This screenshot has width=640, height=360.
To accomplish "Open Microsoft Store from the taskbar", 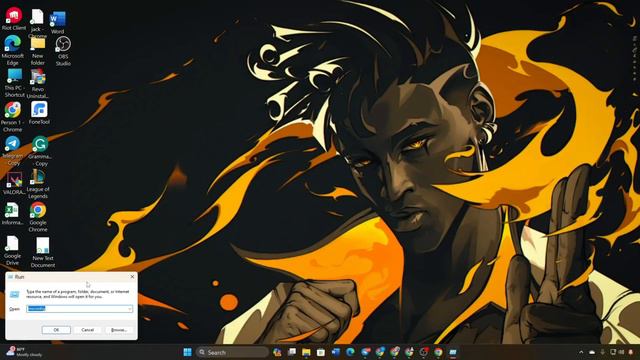I will pyautogui.click(x=321, y=352).
